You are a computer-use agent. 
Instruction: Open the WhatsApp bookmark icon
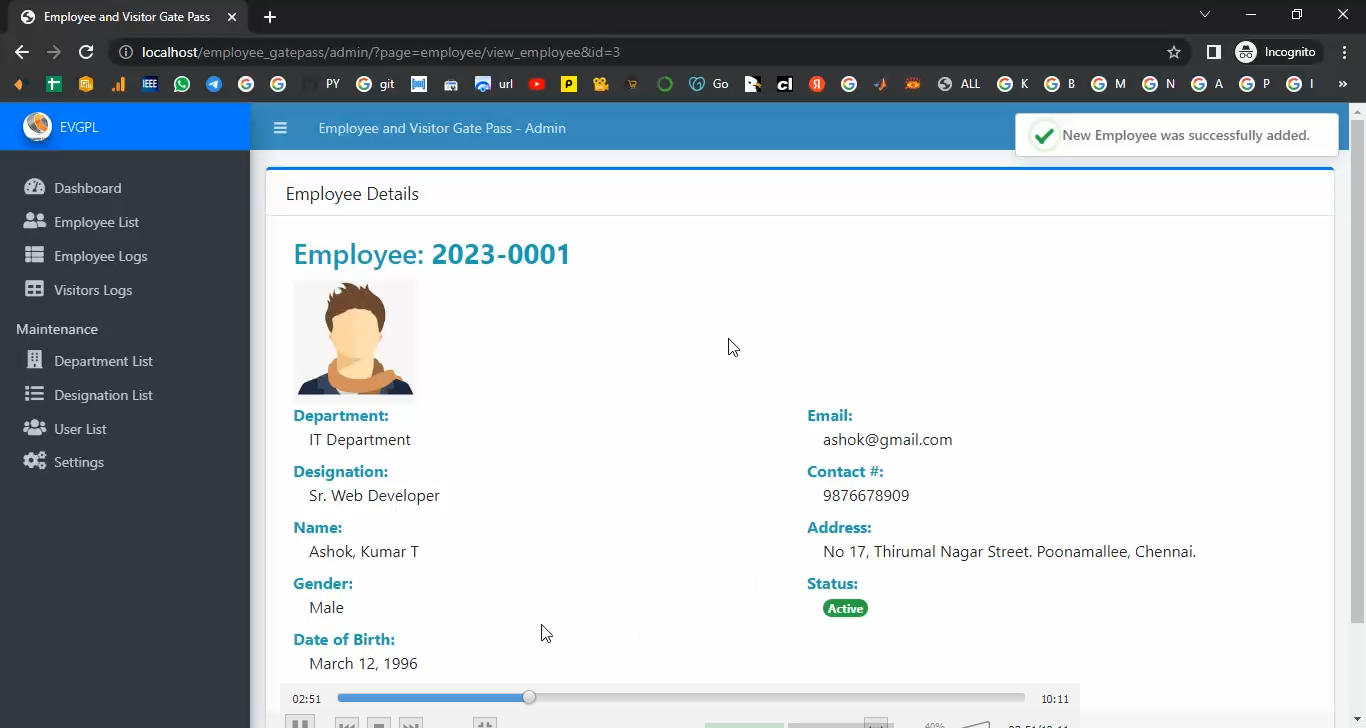coord(181,84)
